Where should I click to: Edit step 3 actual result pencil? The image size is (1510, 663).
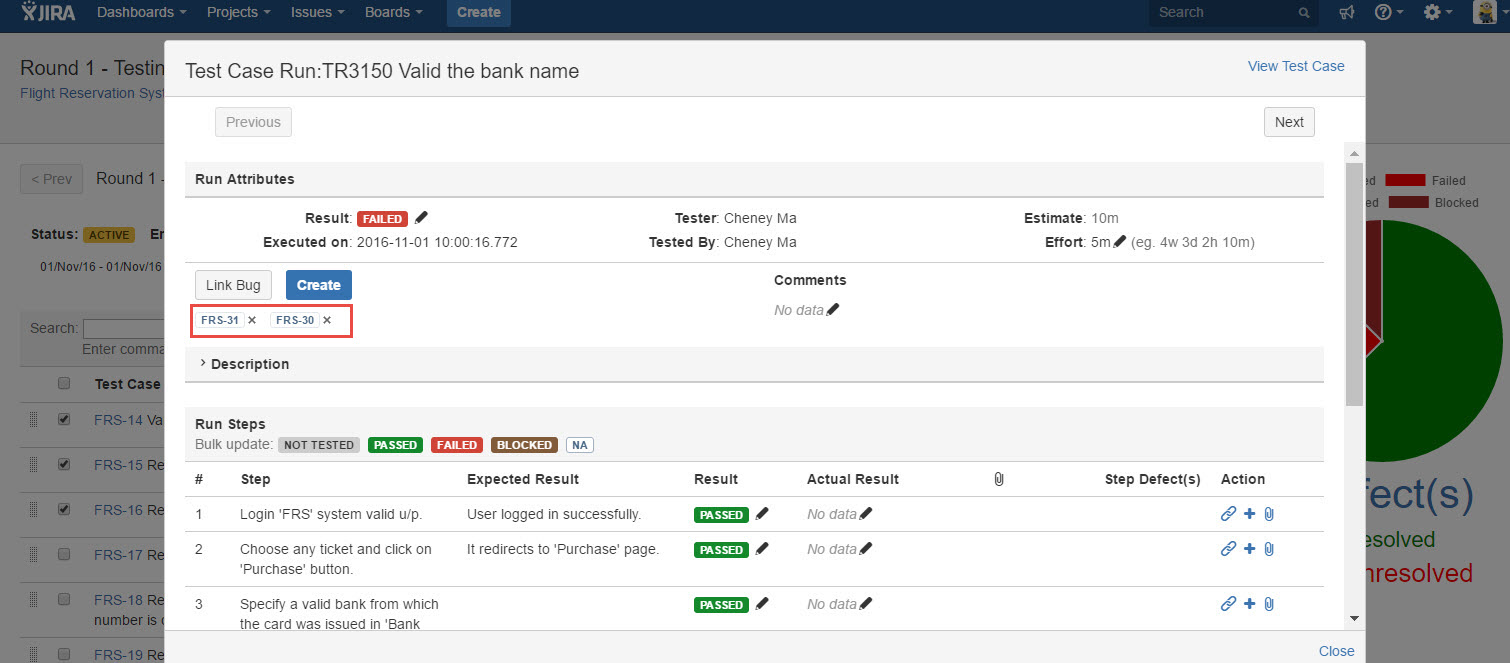tap(866, 603)
